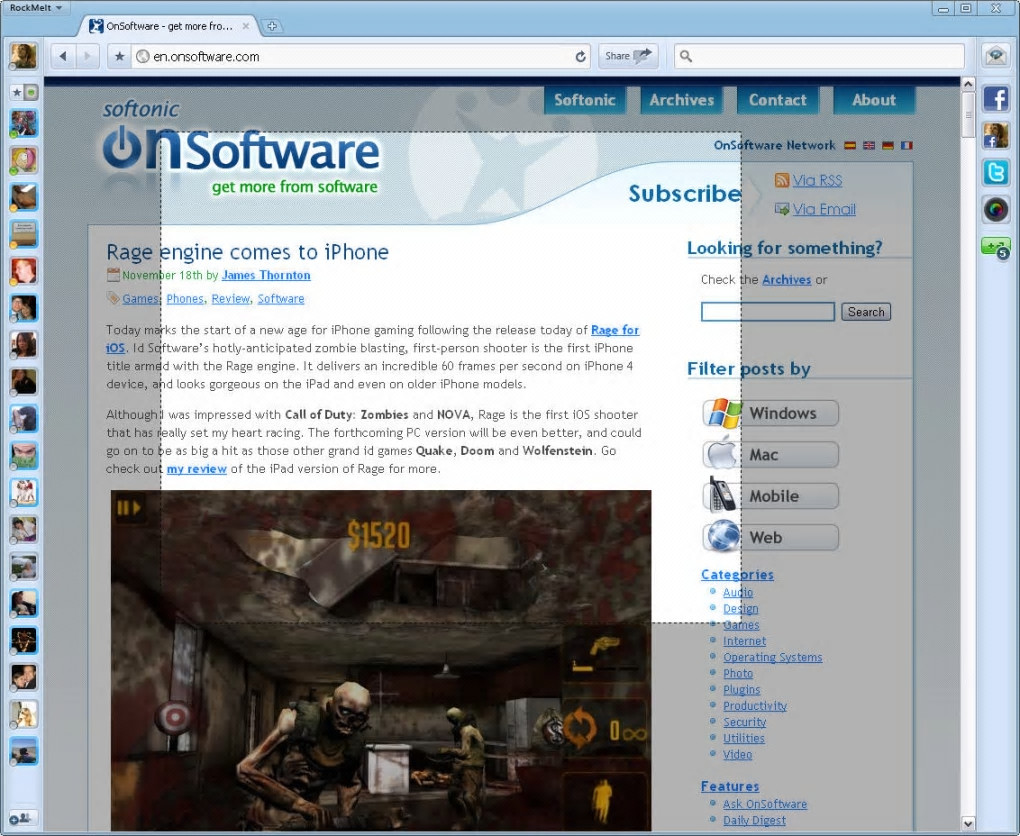Click the Search button
Screen dimensions: 1020x836
(866, 312)
